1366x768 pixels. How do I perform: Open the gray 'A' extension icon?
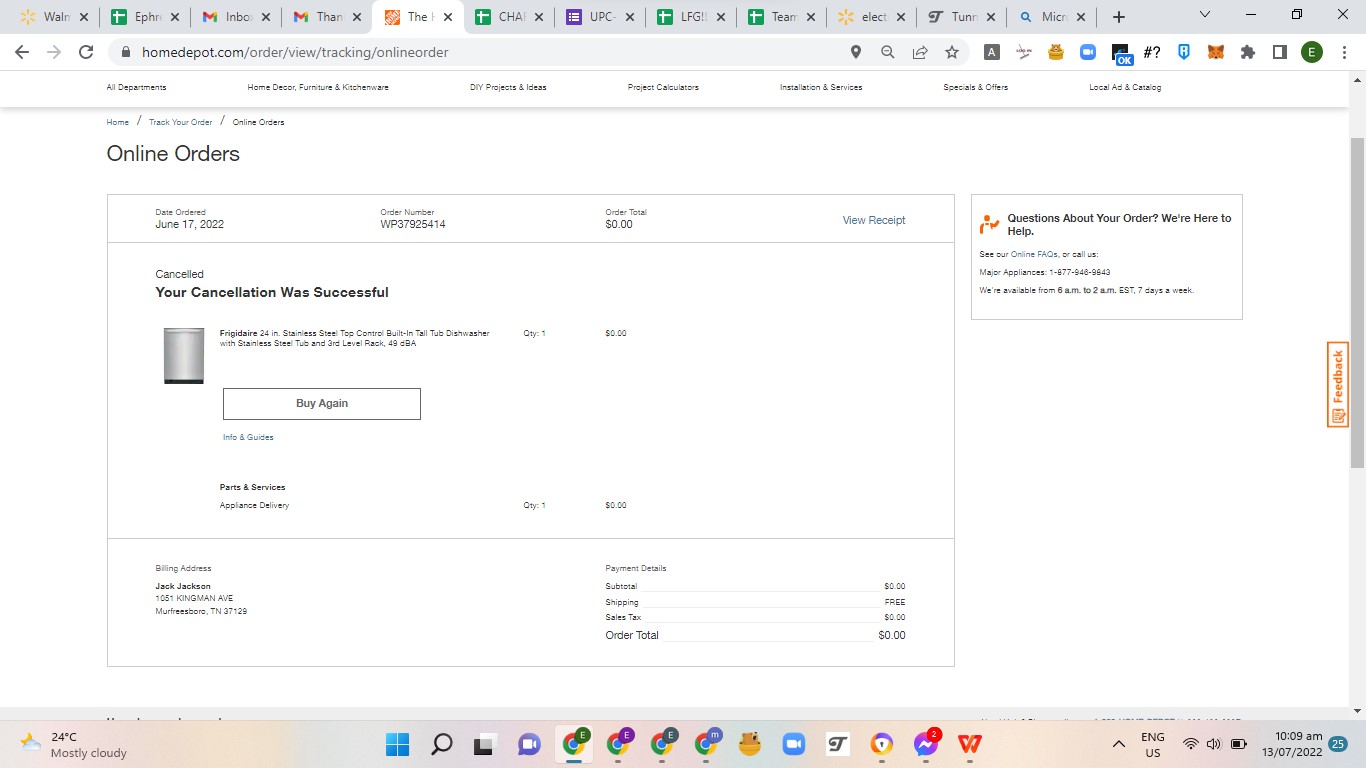point(992,52)
